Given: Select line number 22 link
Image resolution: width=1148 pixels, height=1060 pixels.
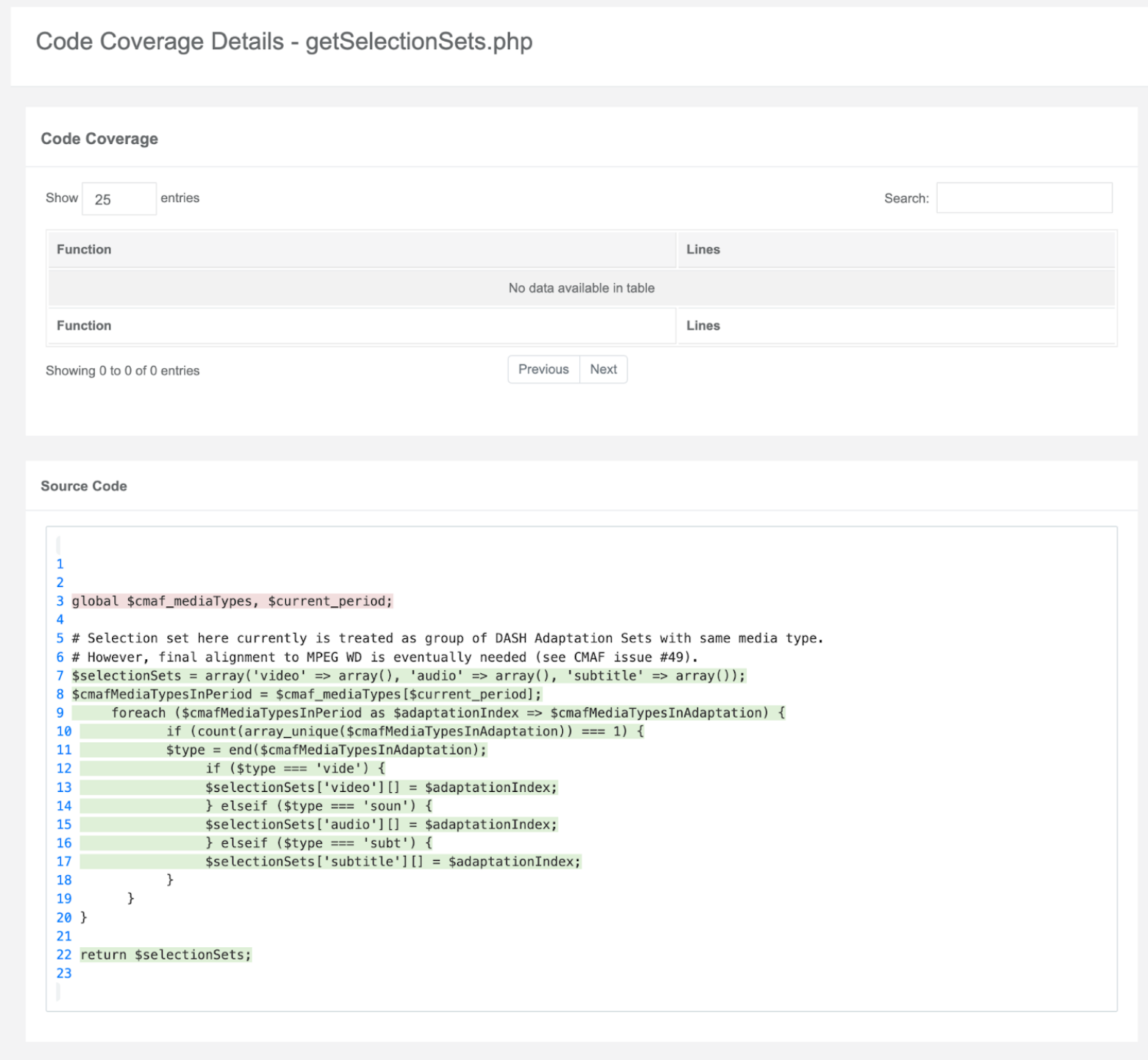Looking at the screenshot, I should (64, 955).
